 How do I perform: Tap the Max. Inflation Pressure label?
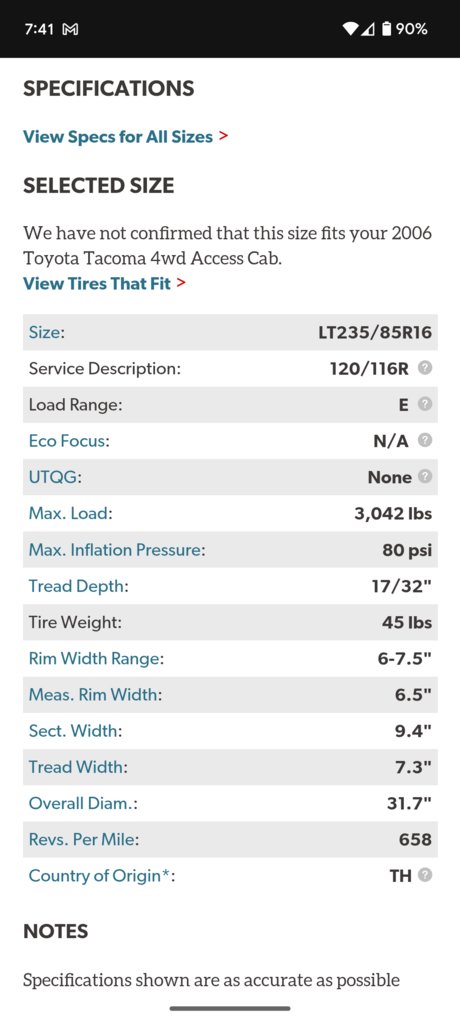[x=115, y=550]
